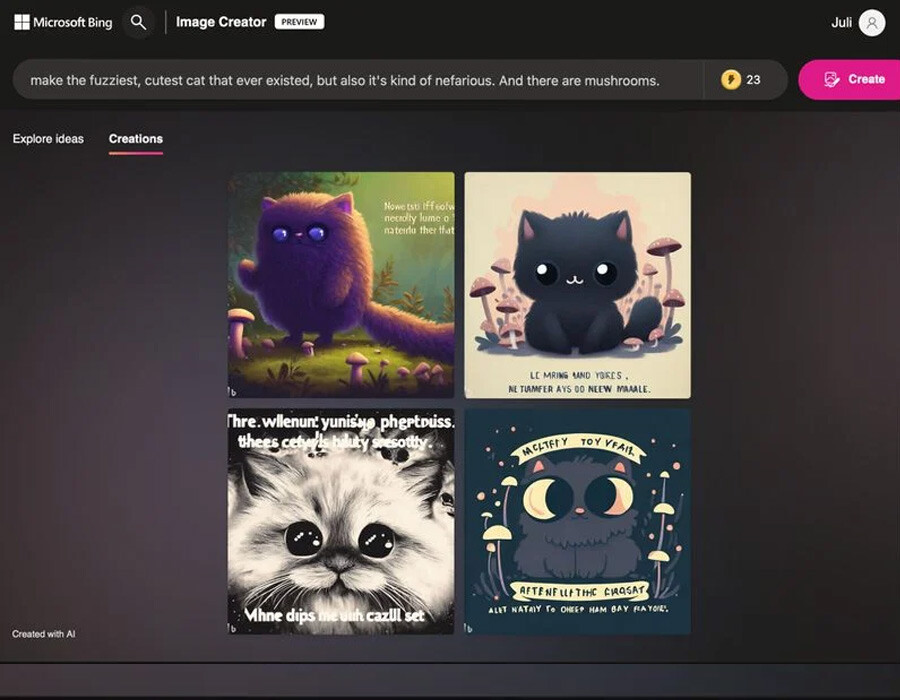Select the Creations tab

click(x=136, y=139)
